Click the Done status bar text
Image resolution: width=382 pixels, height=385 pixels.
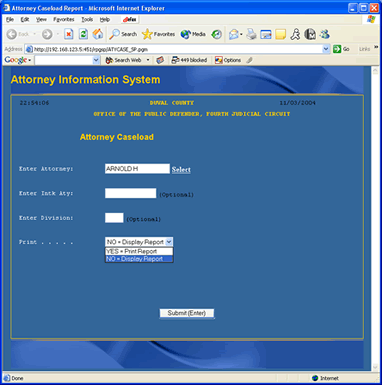(x=17, y=378)
